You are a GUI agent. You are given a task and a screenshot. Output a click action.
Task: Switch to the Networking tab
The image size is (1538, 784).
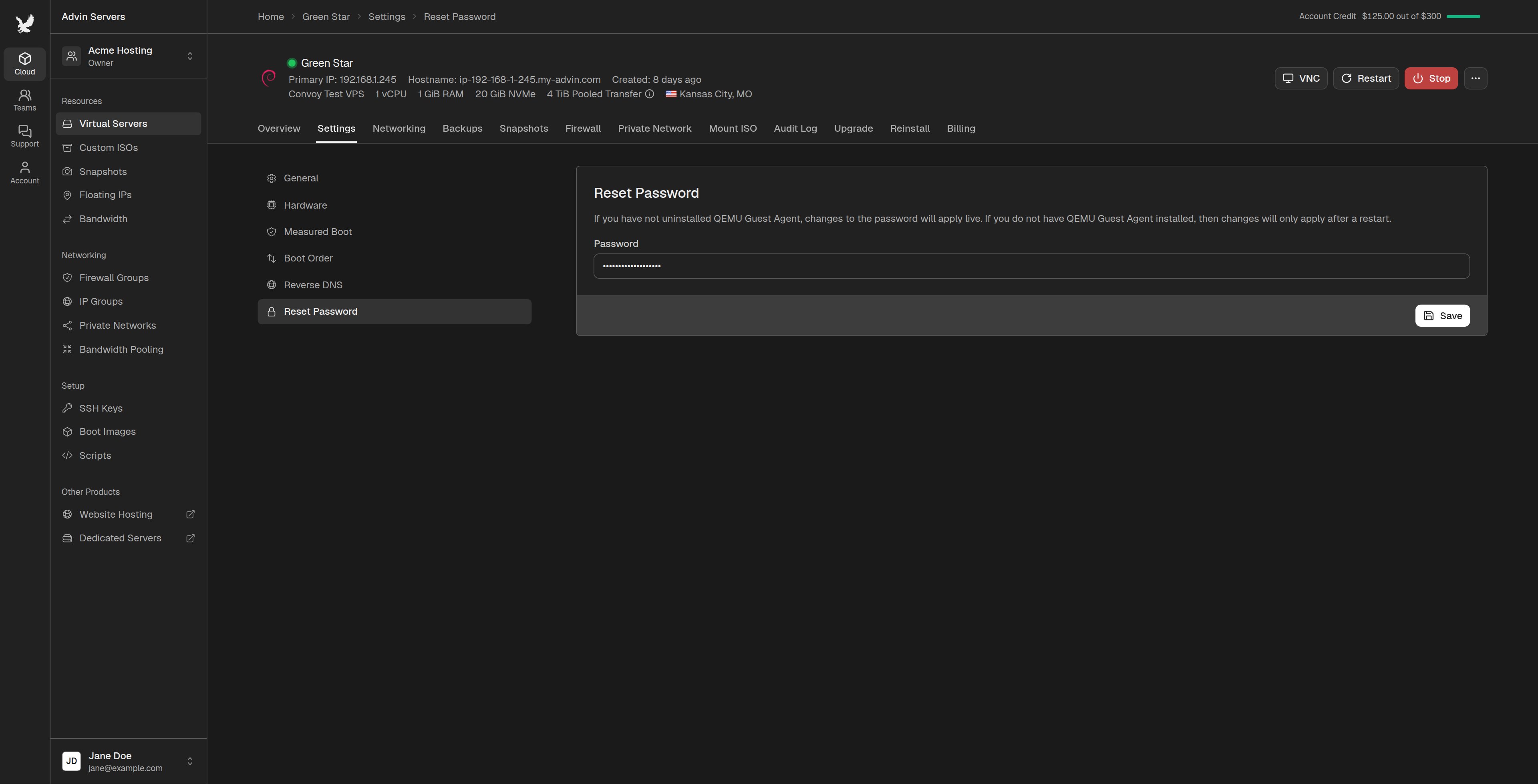tap(399, 129)
